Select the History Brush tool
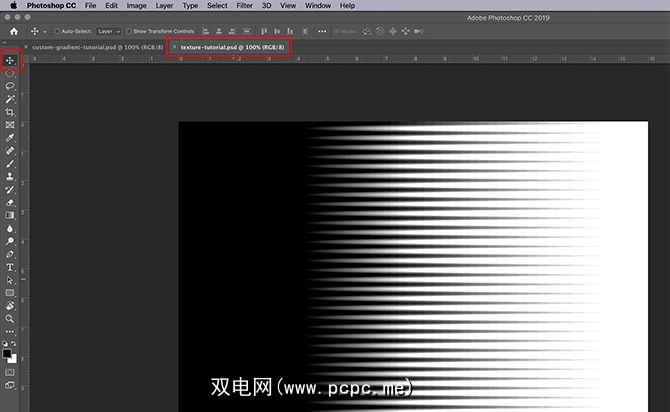The image size is (670, 412). coord(10,189)
